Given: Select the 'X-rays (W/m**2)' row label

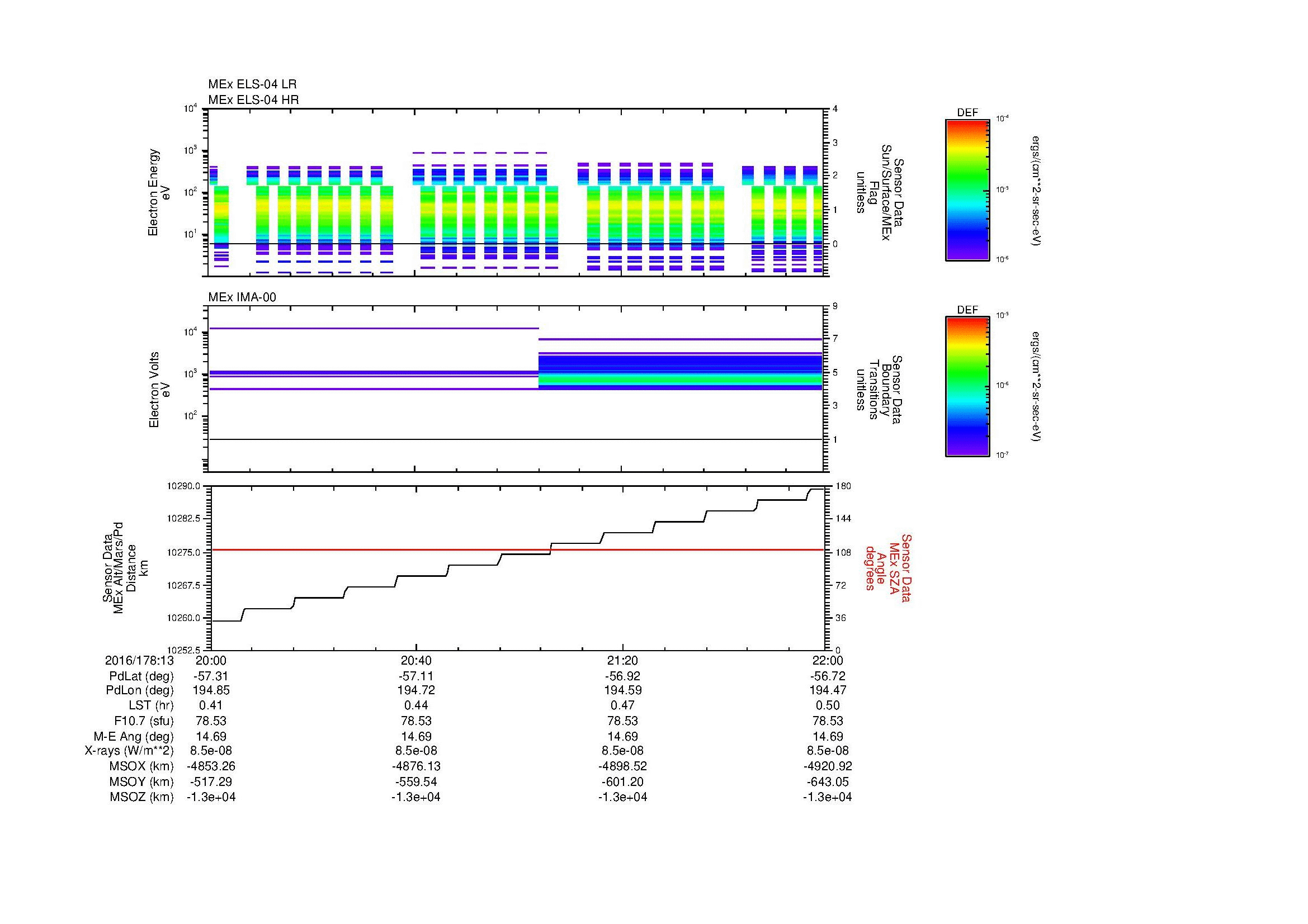Looking at the screenshot, I should point(129,751).
